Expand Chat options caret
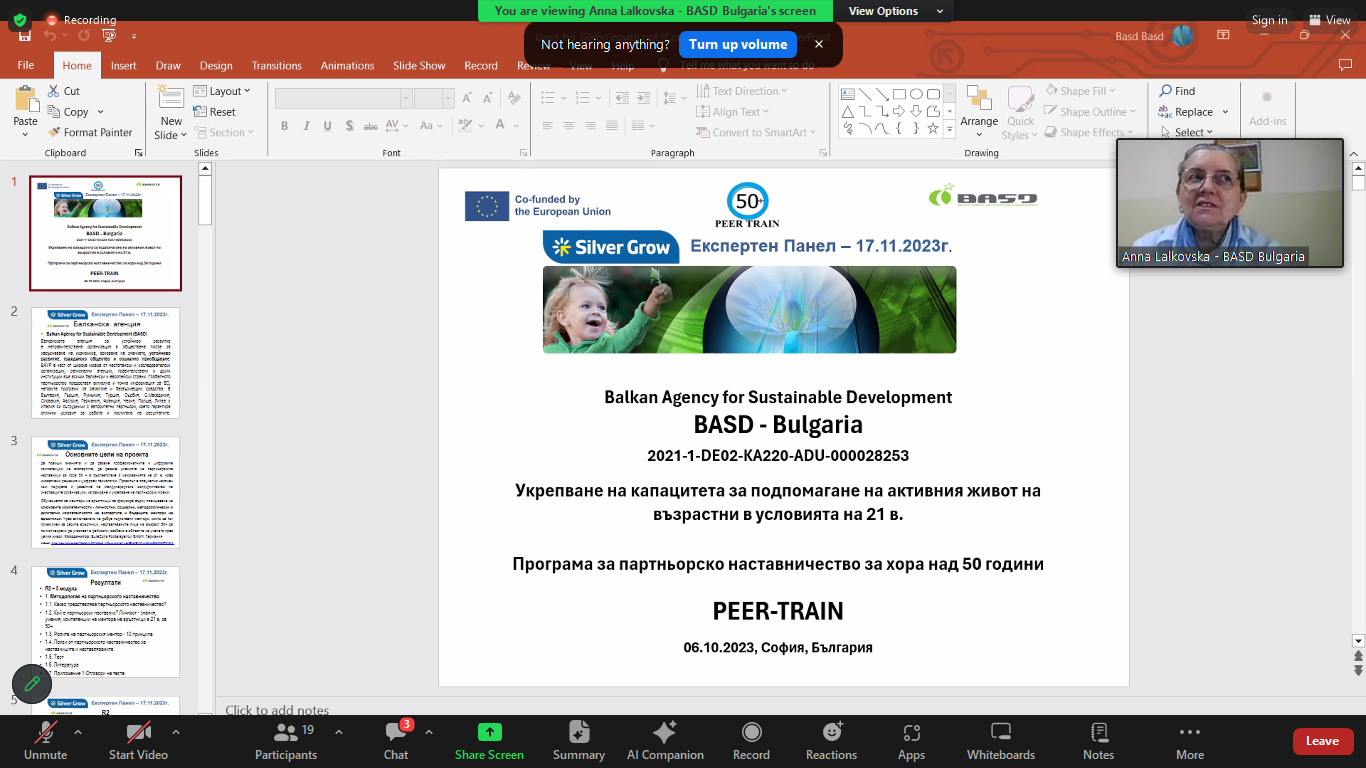 tap(430, 732)
